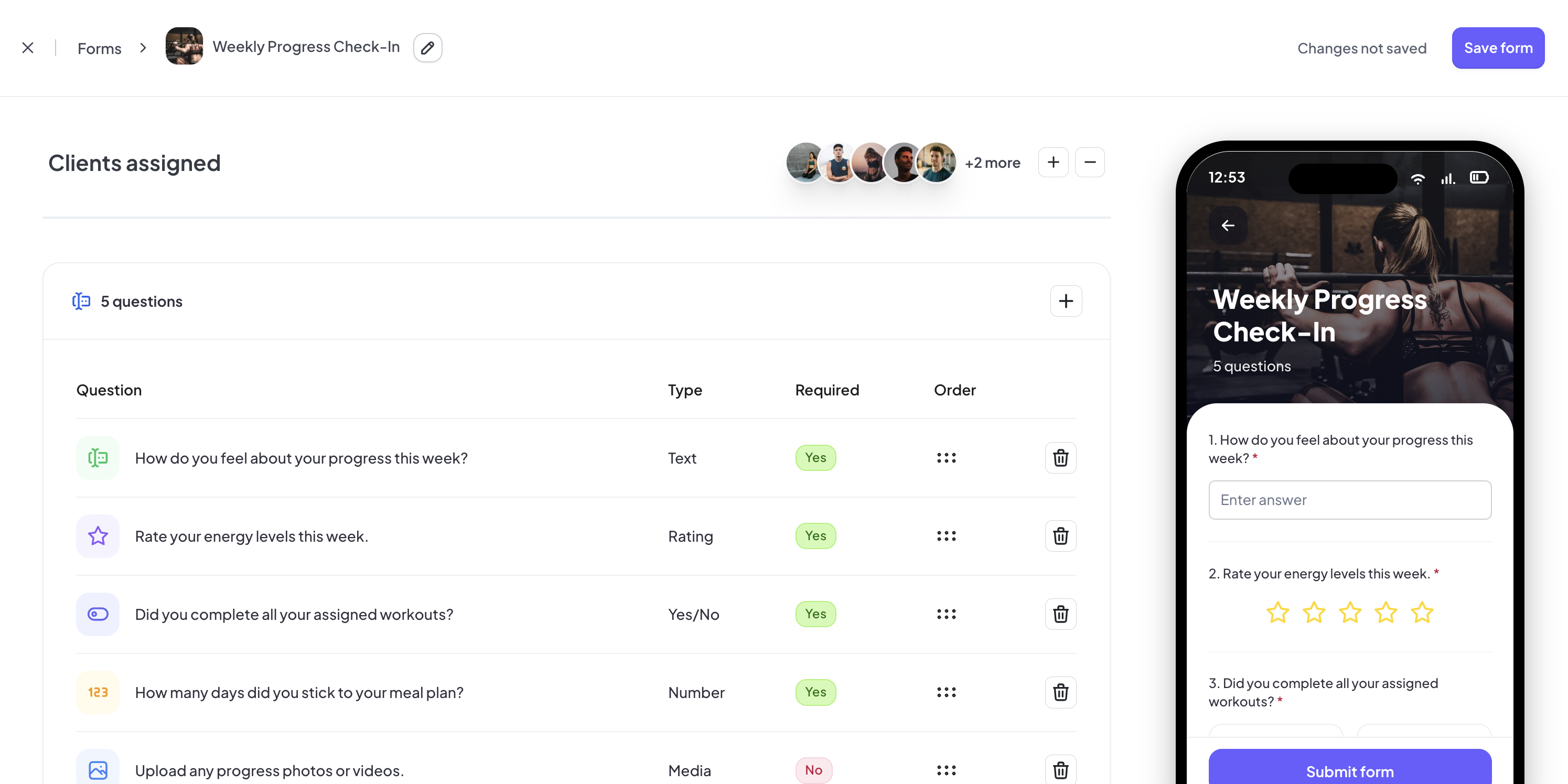The image size is (1568, 784).
Task: Close the form editor with X icon
Action: [x=27, y=48]
